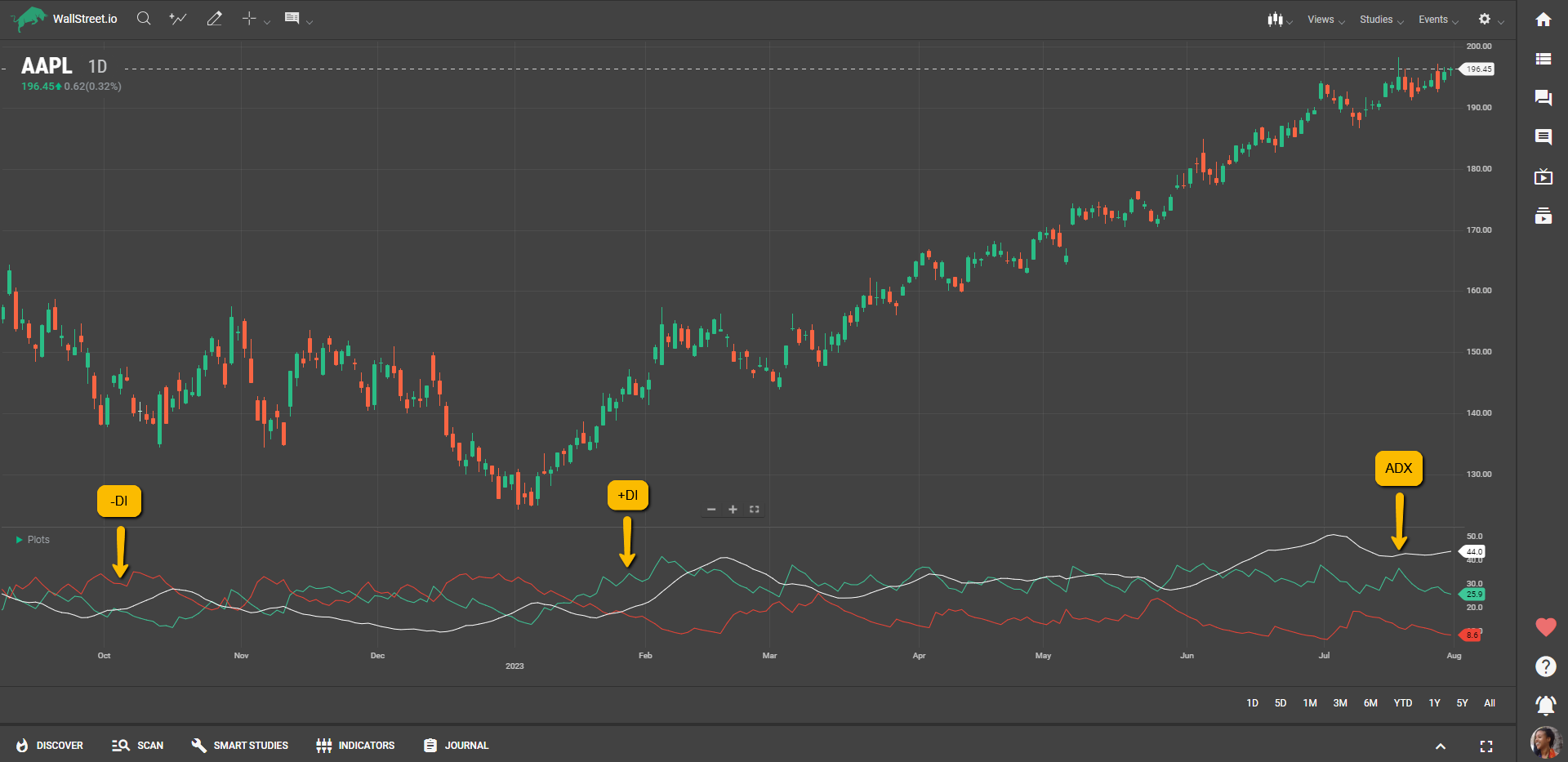Expand the Plots legend triangle

[20, 540]
